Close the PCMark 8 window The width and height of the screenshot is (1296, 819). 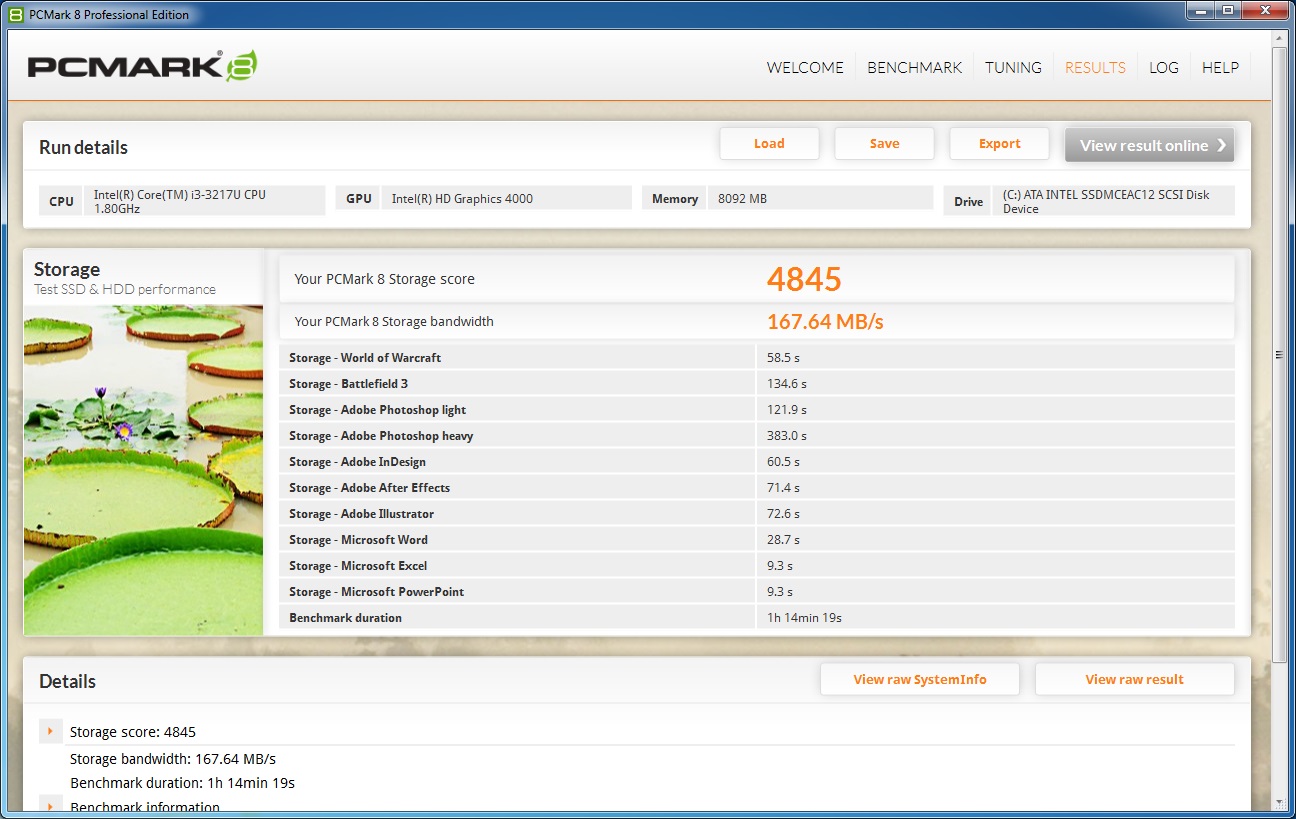pos(1264,11)
